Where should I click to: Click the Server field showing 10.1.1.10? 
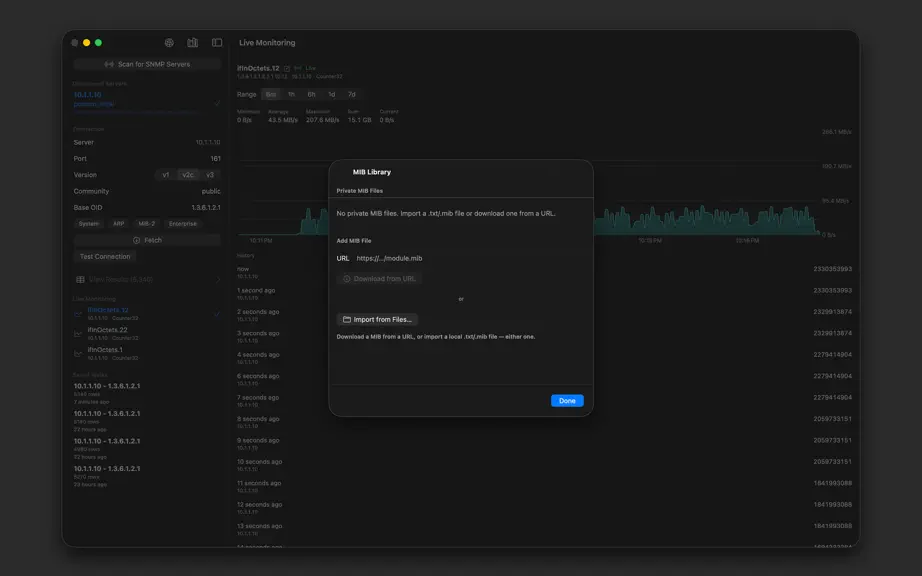(147, 142)
